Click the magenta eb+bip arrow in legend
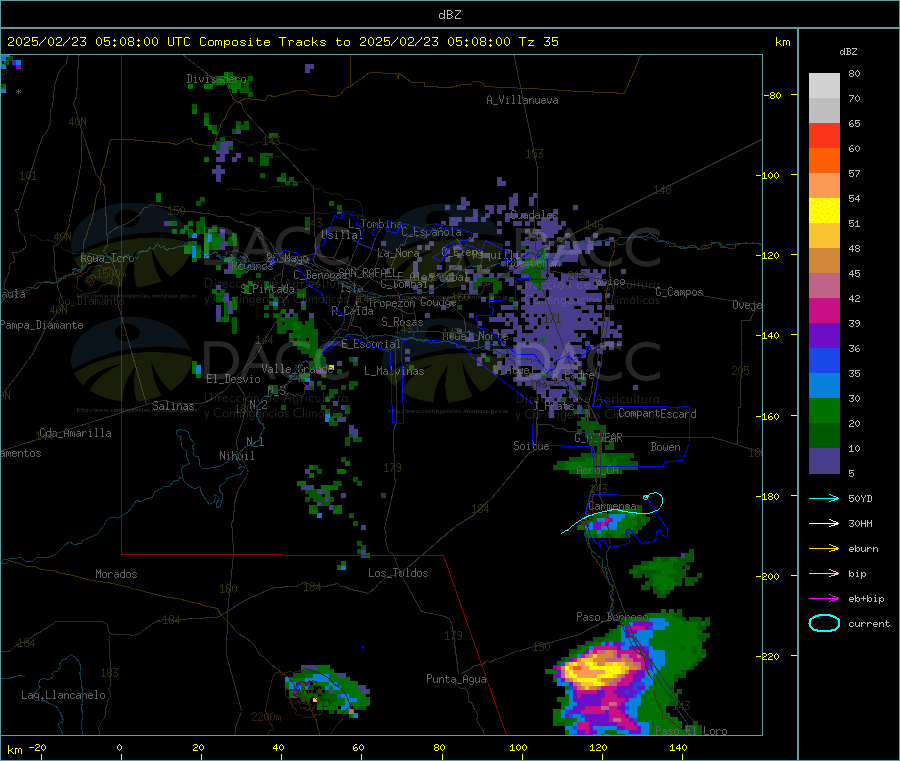The image size is (900, 761). tap(824, 598)
